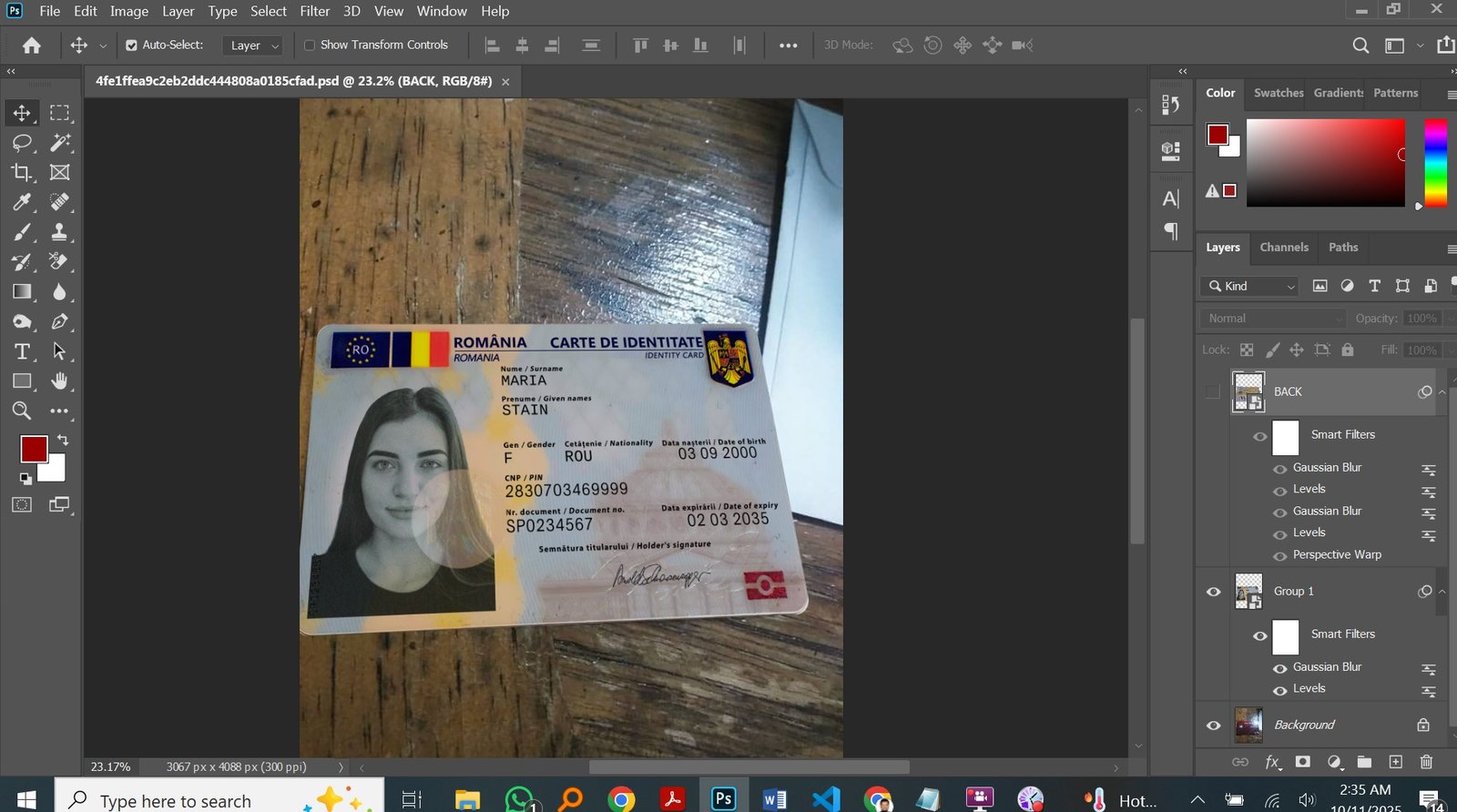
Task: Select the Lasso tool
Action: (x=22, y=143)
